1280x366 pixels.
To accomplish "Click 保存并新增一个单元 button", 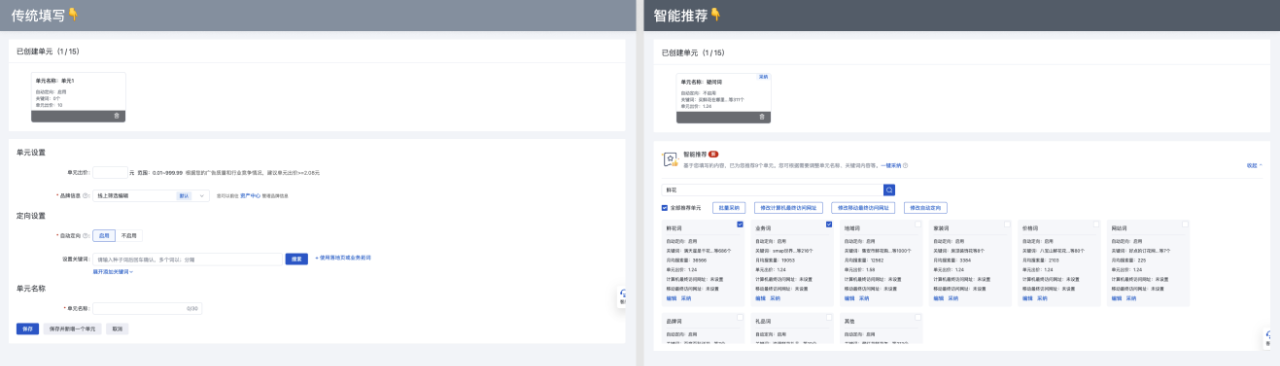I will coord(72,328).
